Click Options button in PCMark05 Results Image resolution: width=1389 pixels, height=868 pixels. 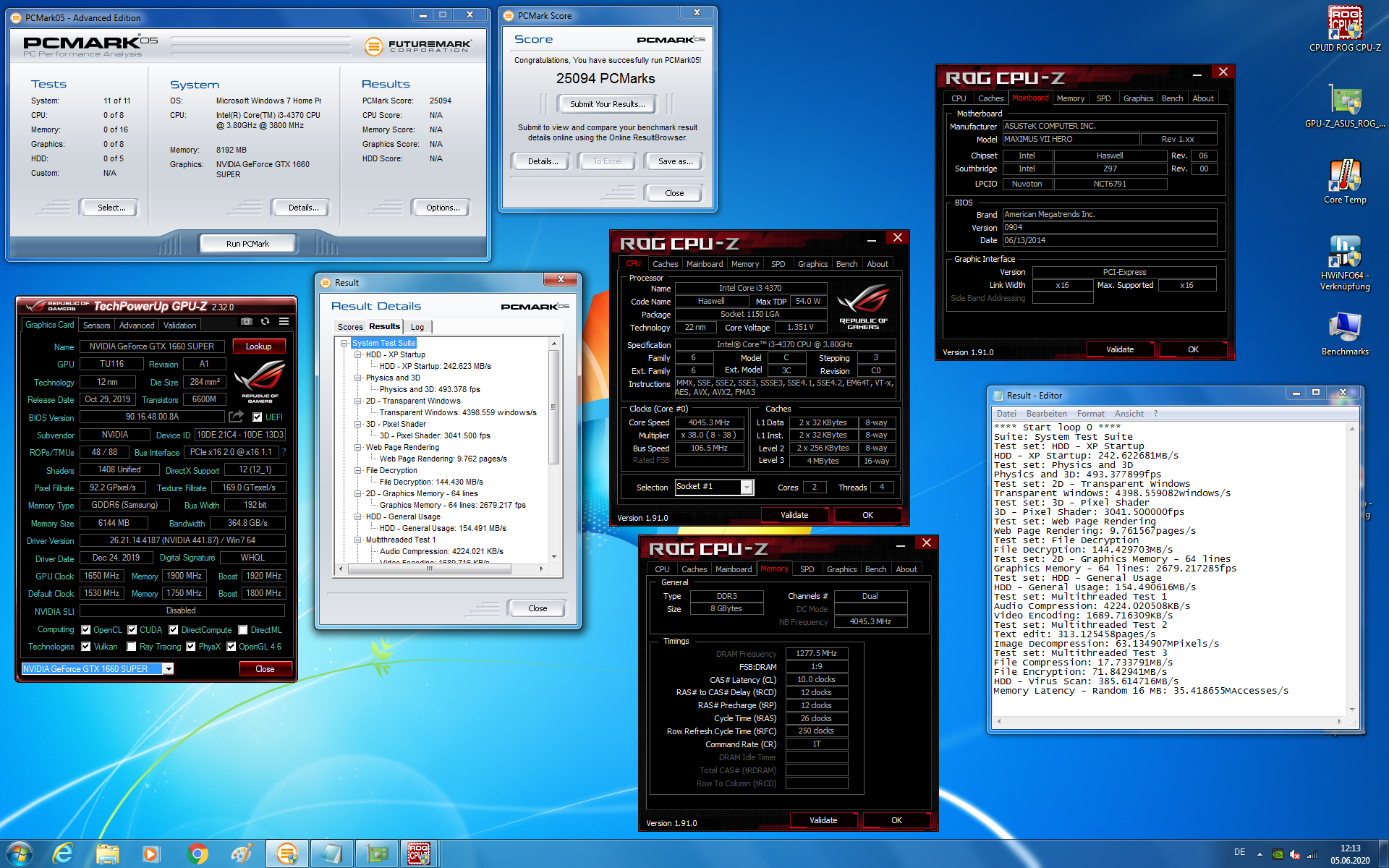pos(443,208)
